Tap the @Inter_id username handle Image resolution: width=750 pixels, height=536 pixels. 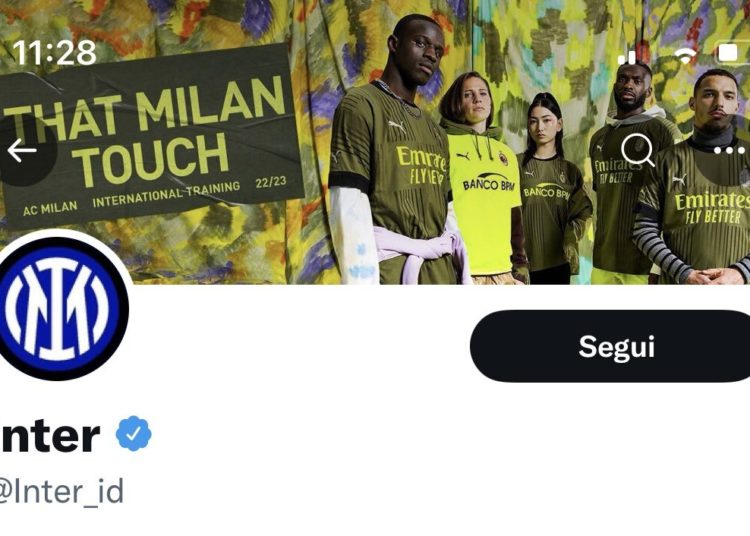click(x=60, y=491)
